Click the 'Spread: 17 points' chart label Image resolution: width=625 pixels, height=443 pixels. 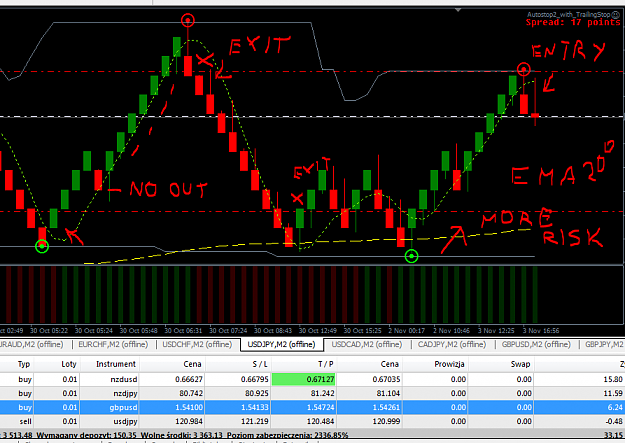573,22
